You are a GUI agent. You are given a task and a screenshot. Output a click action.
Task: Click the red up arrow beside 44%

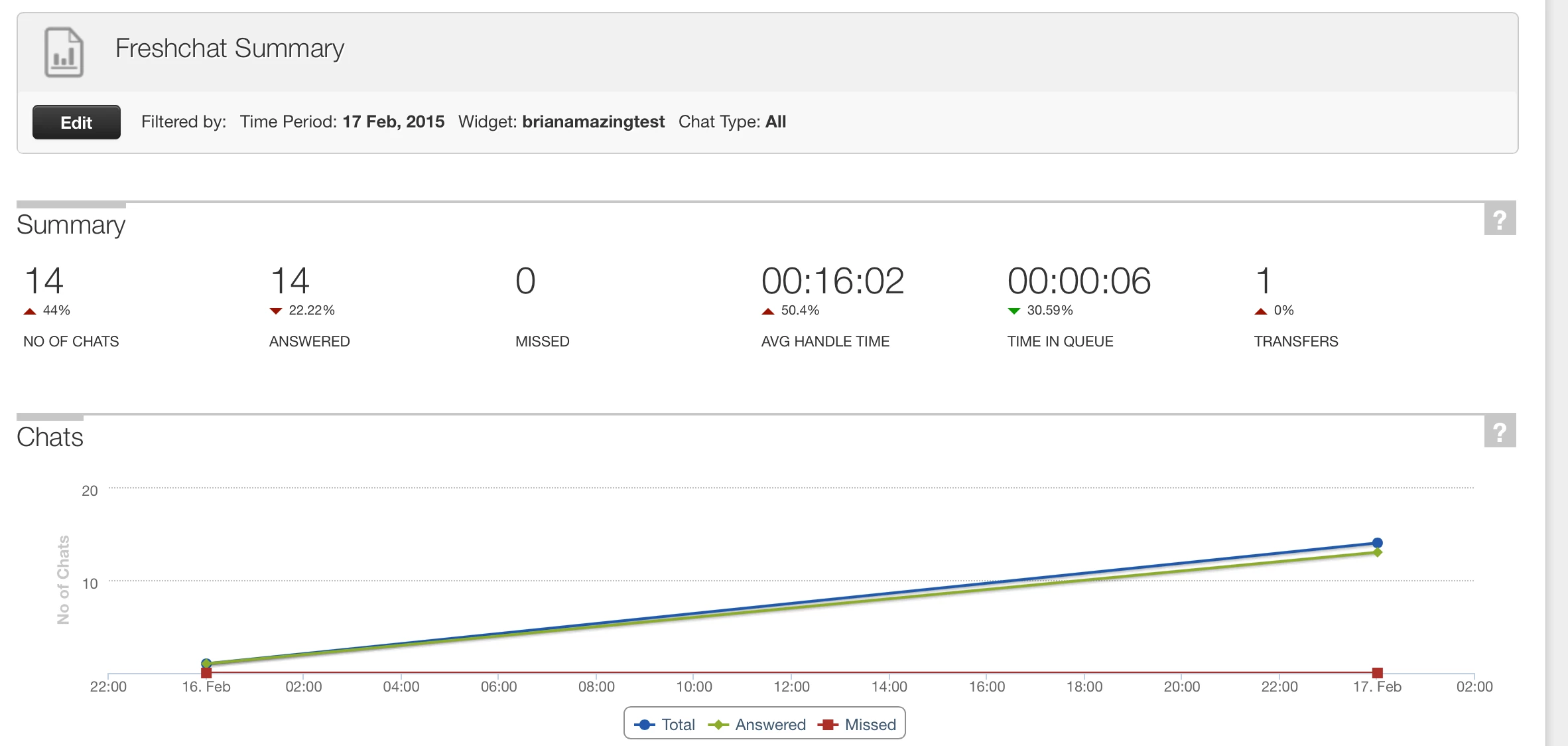click(30, 311)
